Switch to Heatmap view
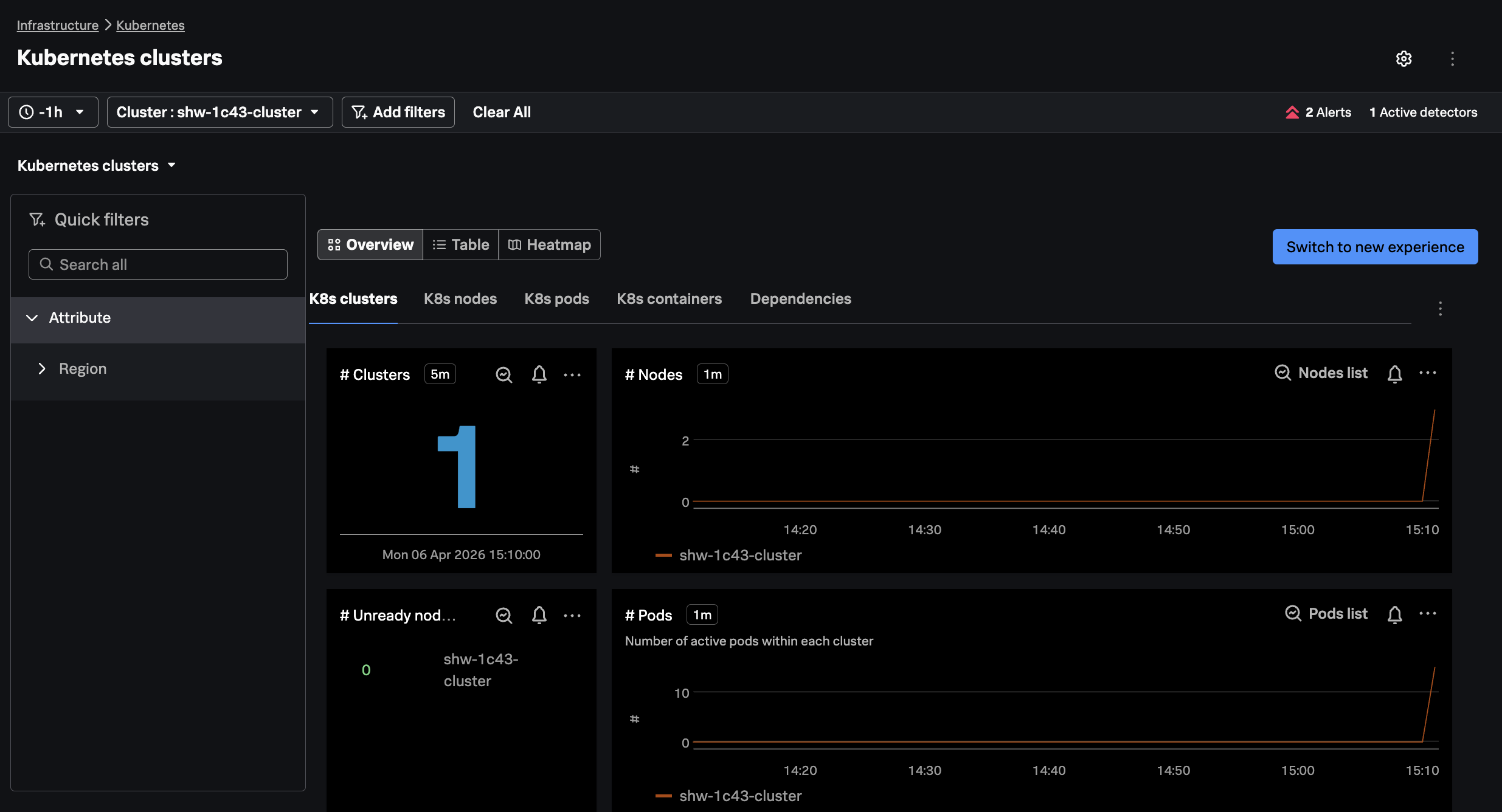The width and height of the screenshot is (1502, 812). [550, 244]
